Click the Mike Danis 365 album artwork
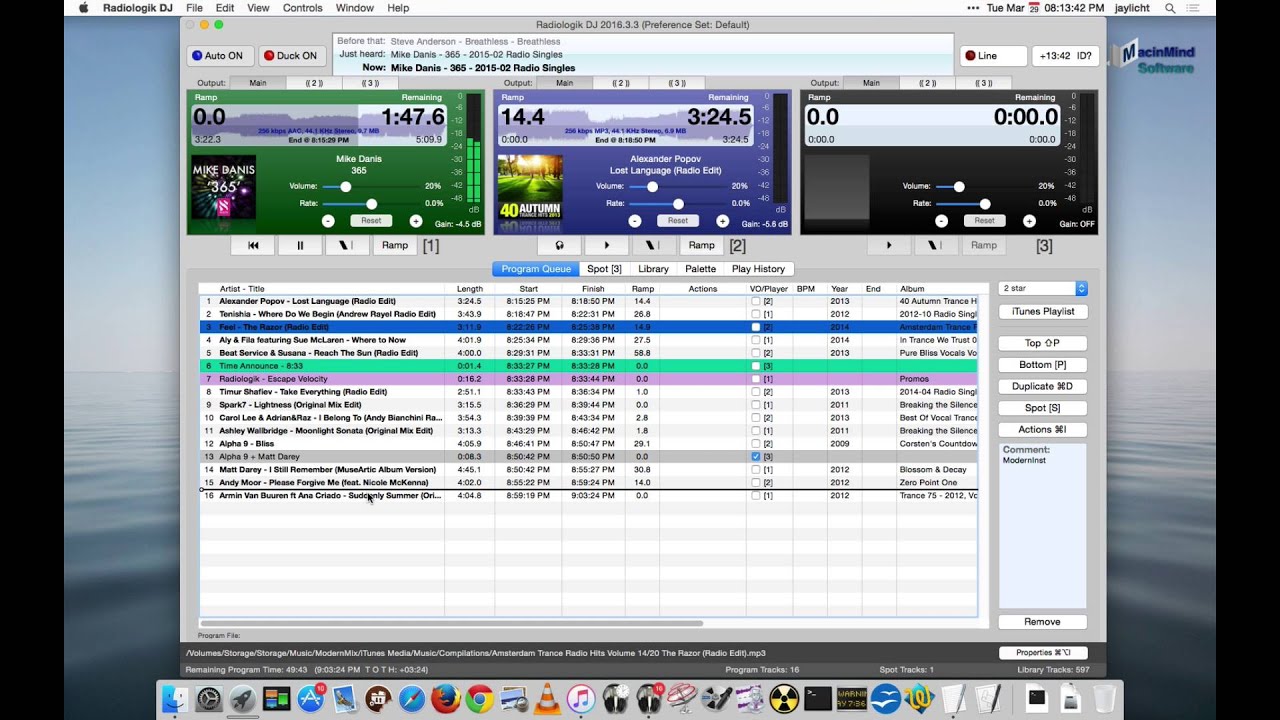The image size is (1280, 720). coord(223,187)
